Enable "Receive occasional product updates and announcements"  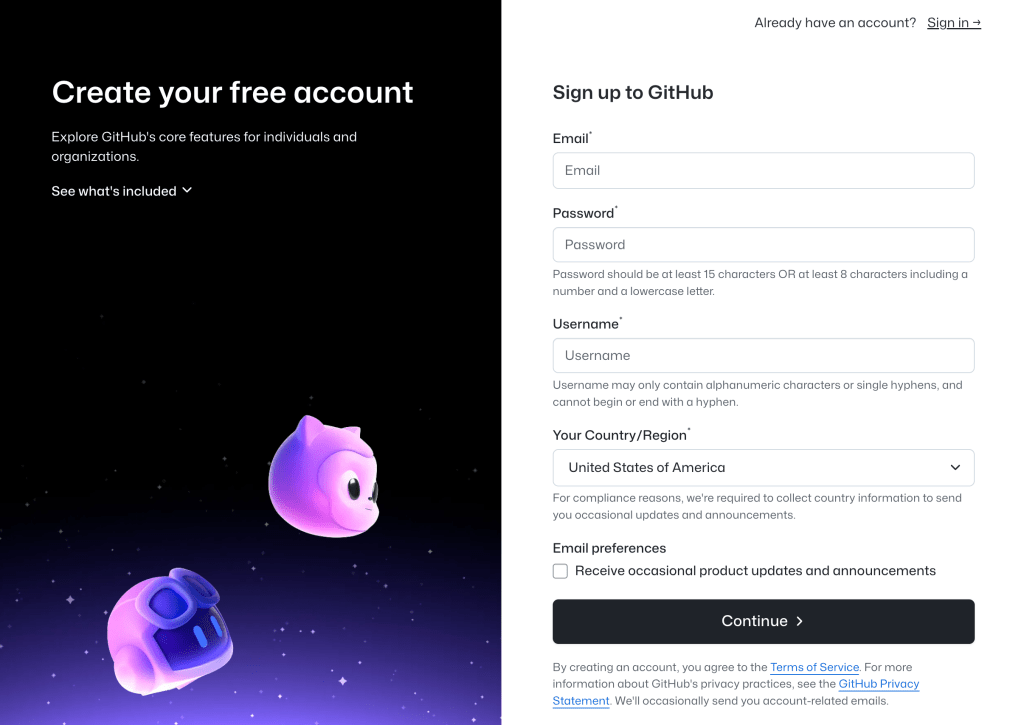point(560,570)
